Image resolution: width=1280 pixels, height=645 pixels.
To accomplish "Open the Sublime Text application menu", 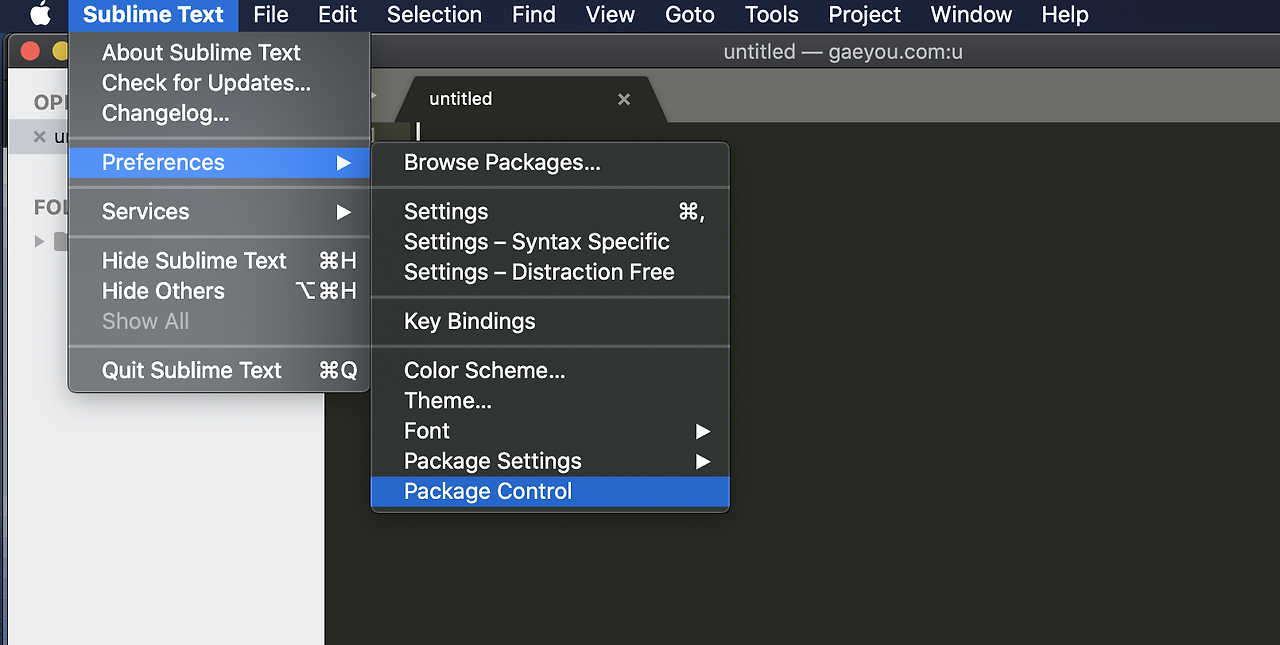I will pos(153,15).
